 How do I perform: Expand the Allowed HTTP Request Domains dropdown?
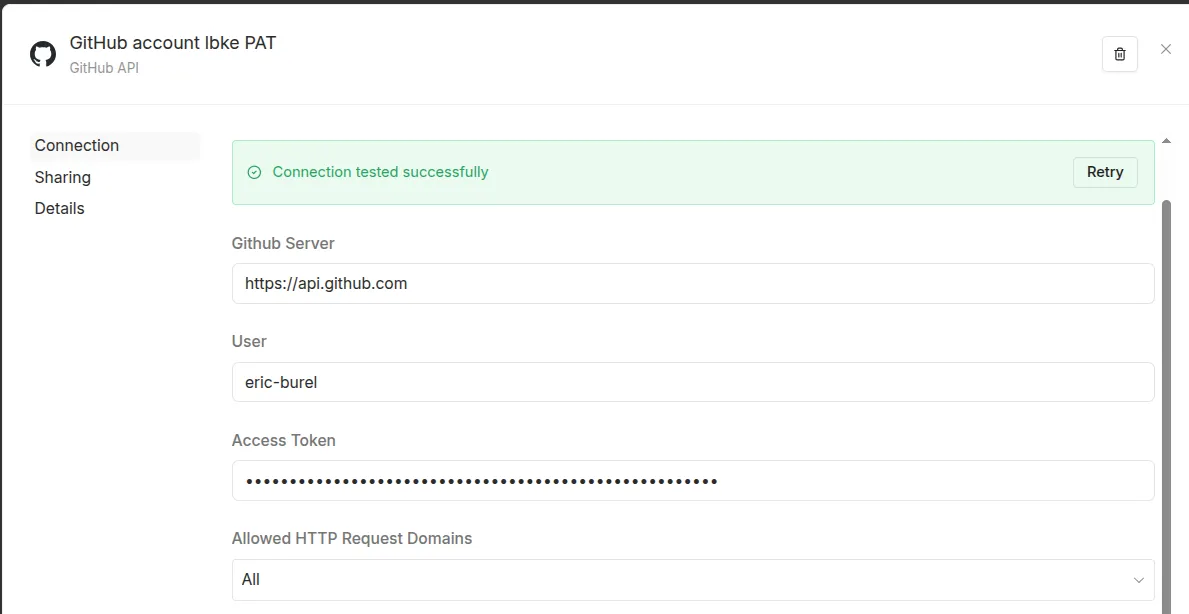coord(692,580)
